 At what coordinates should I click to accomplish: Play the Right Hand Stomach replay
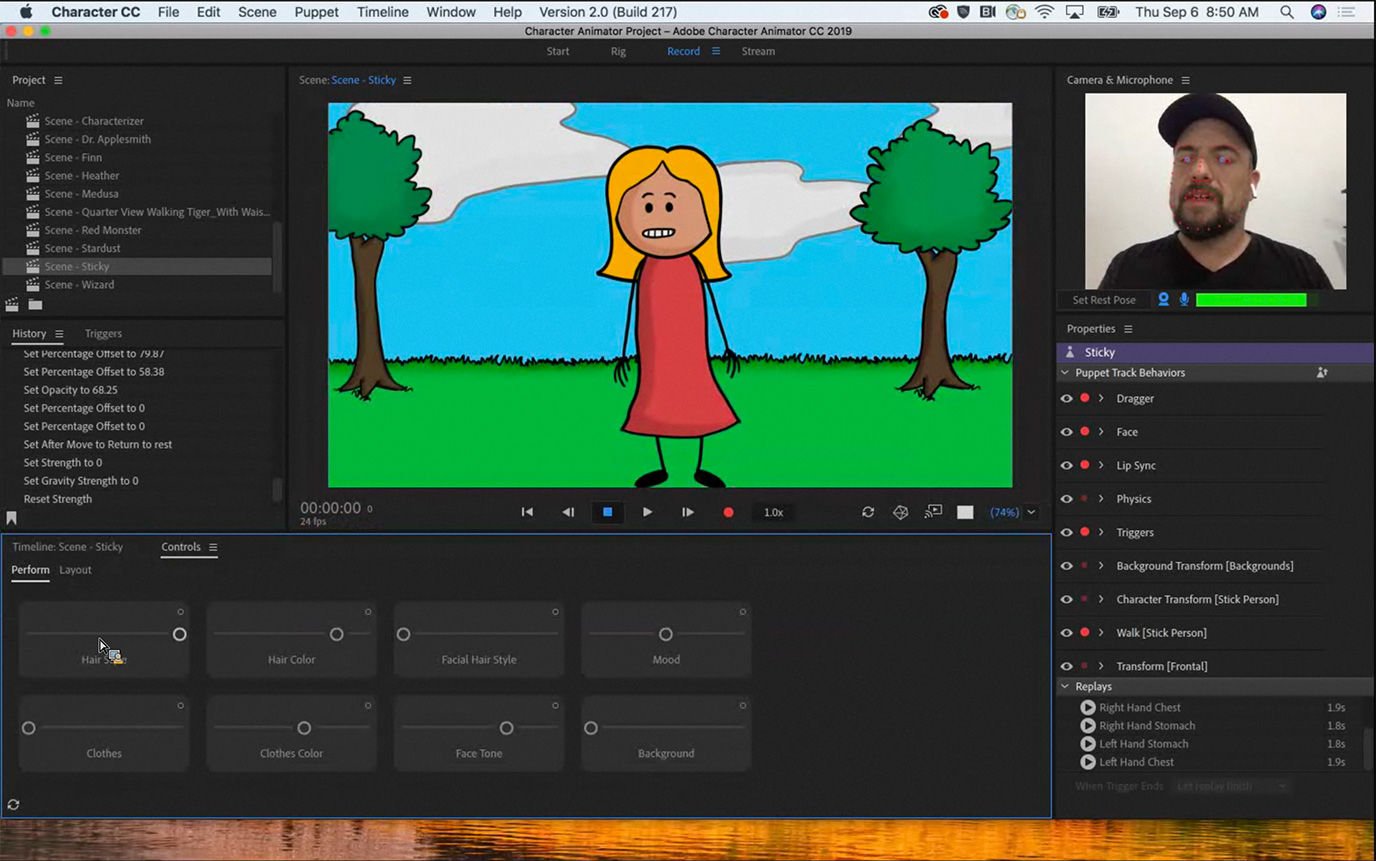click(1088, 725)
